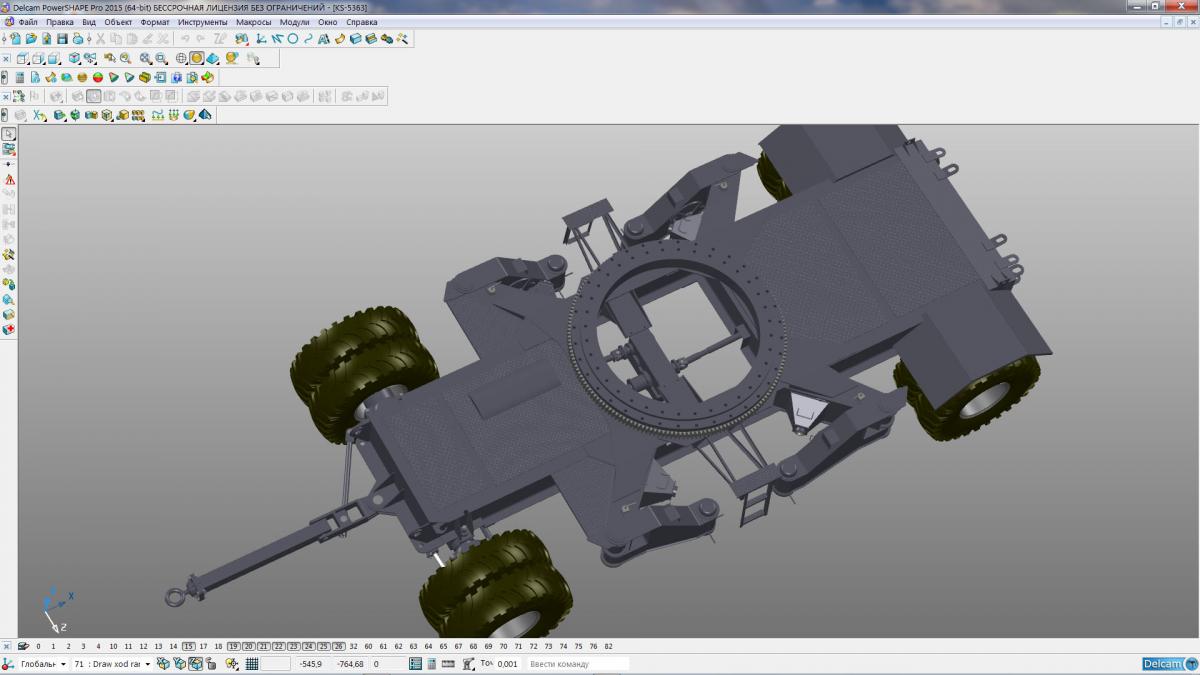Print the model using the printer icon
This screenshot has height=675, width=1200.
78,38
